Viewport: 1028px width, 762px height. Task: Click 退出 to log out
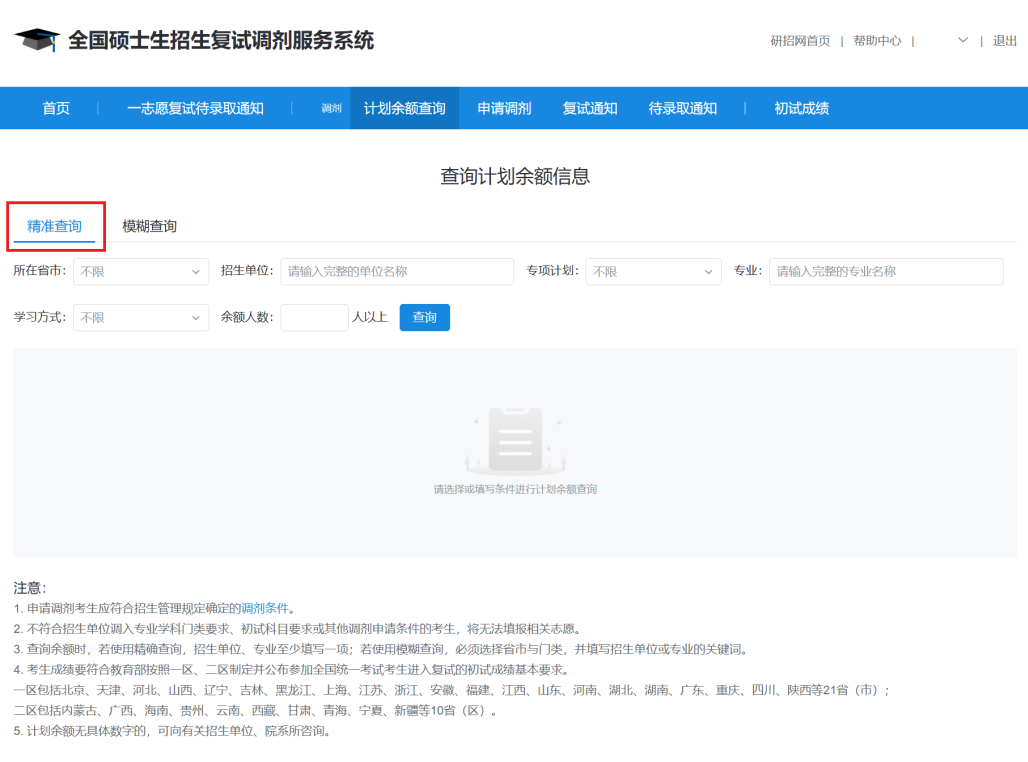(1003, 40)
